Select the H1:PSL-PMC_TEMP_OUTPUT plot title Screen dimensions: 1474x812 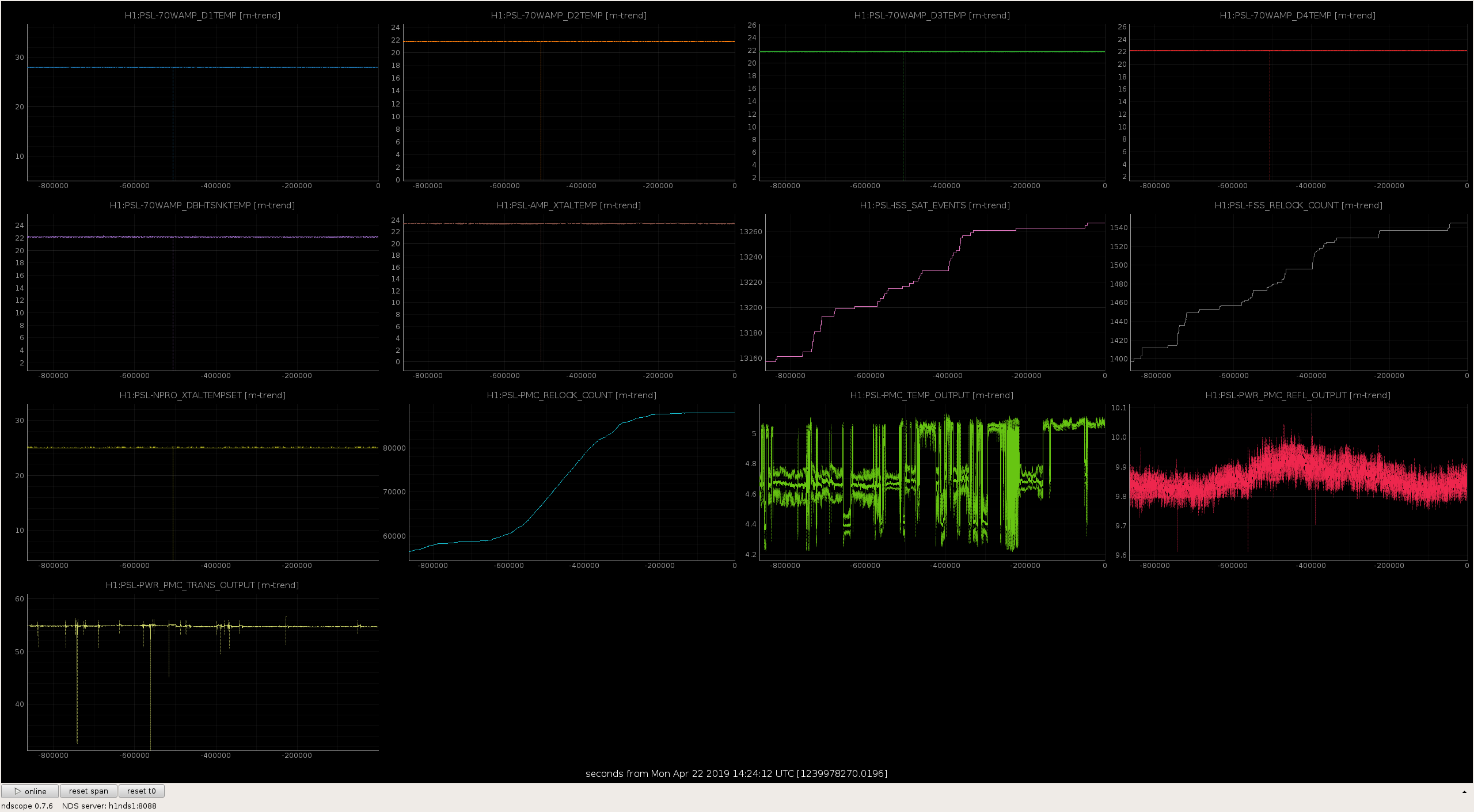tap(932, 395)
